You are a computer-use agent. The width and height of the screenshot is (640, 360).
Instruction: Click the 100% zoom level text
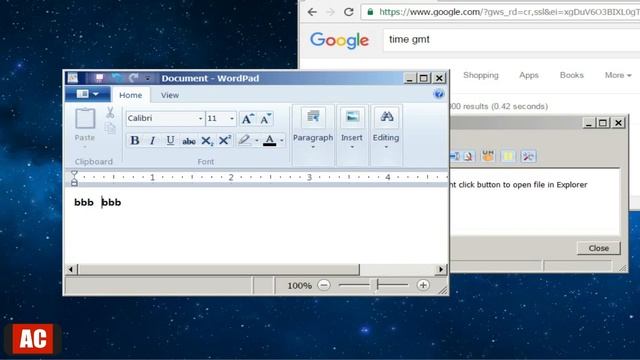[299, 285]
